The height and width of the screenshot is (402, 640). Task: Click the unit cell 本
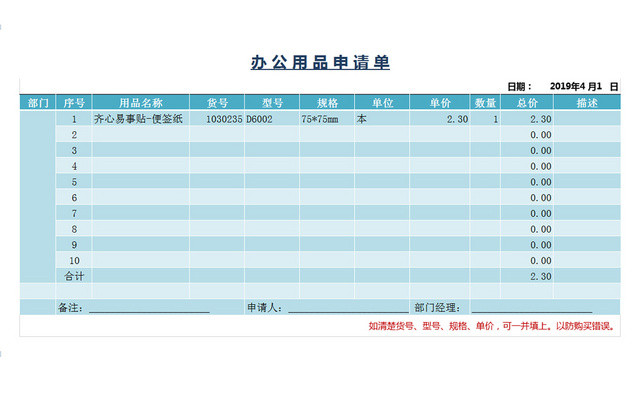382,119
